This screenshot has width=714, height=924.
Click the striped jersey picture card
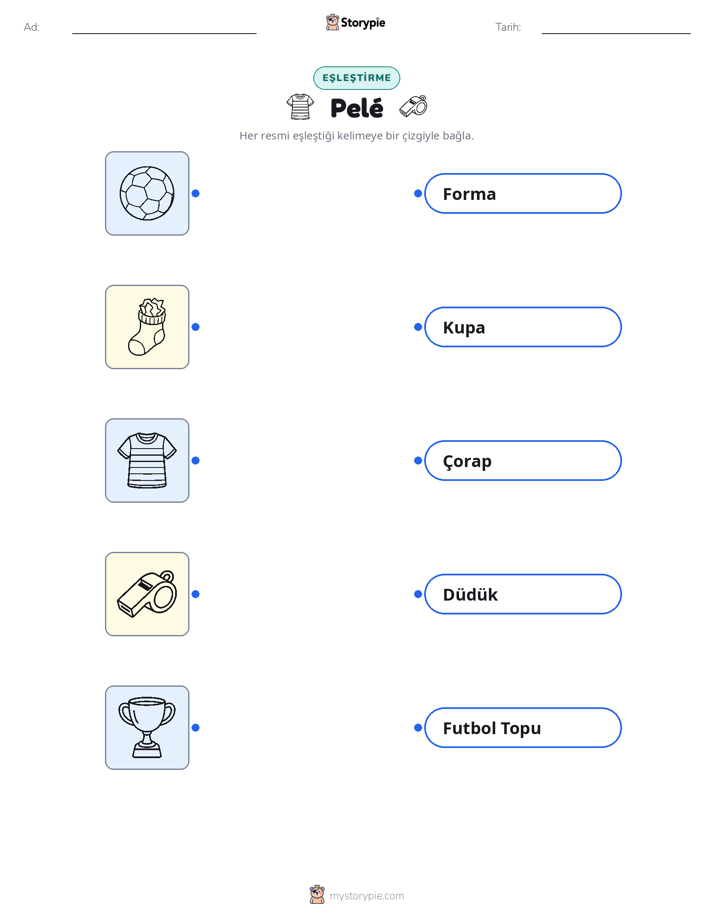tap(147, 460)
